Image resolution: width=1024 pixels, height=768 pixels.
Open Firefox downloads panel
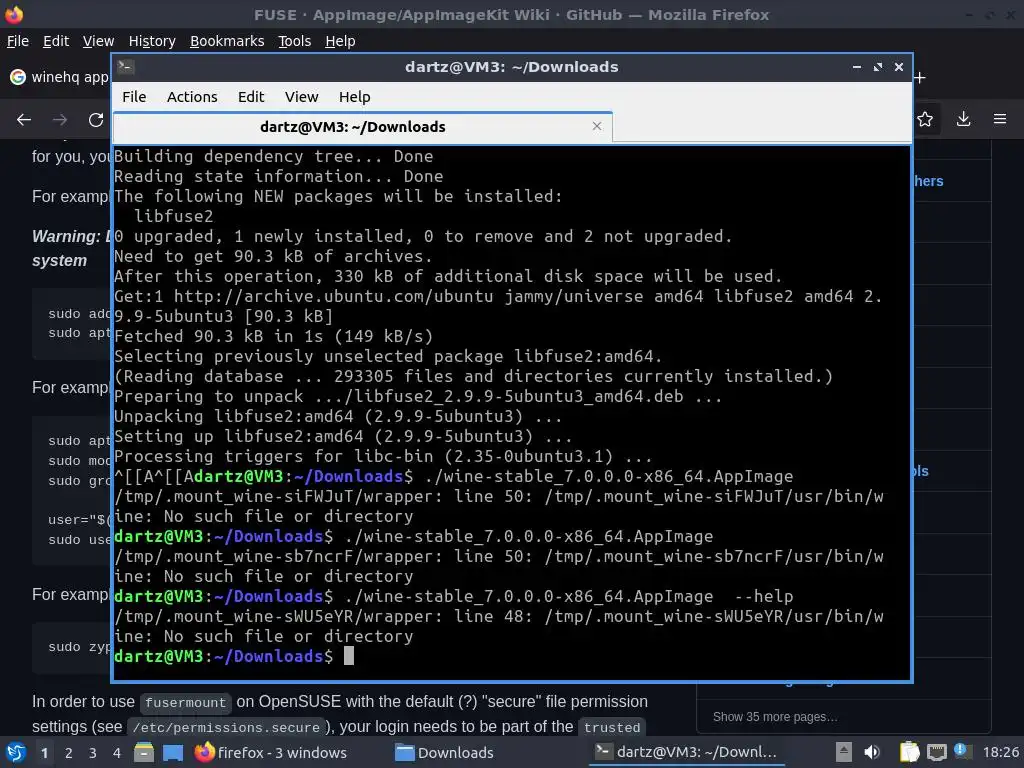pyautogui.click(x=963, y=119)
